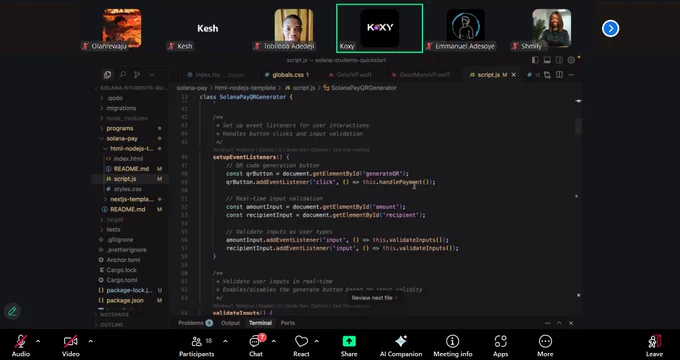
Task: Select Tobiloba Adedeji's video thumbnail
Action: pyautogui.click(x=294, y=28)
